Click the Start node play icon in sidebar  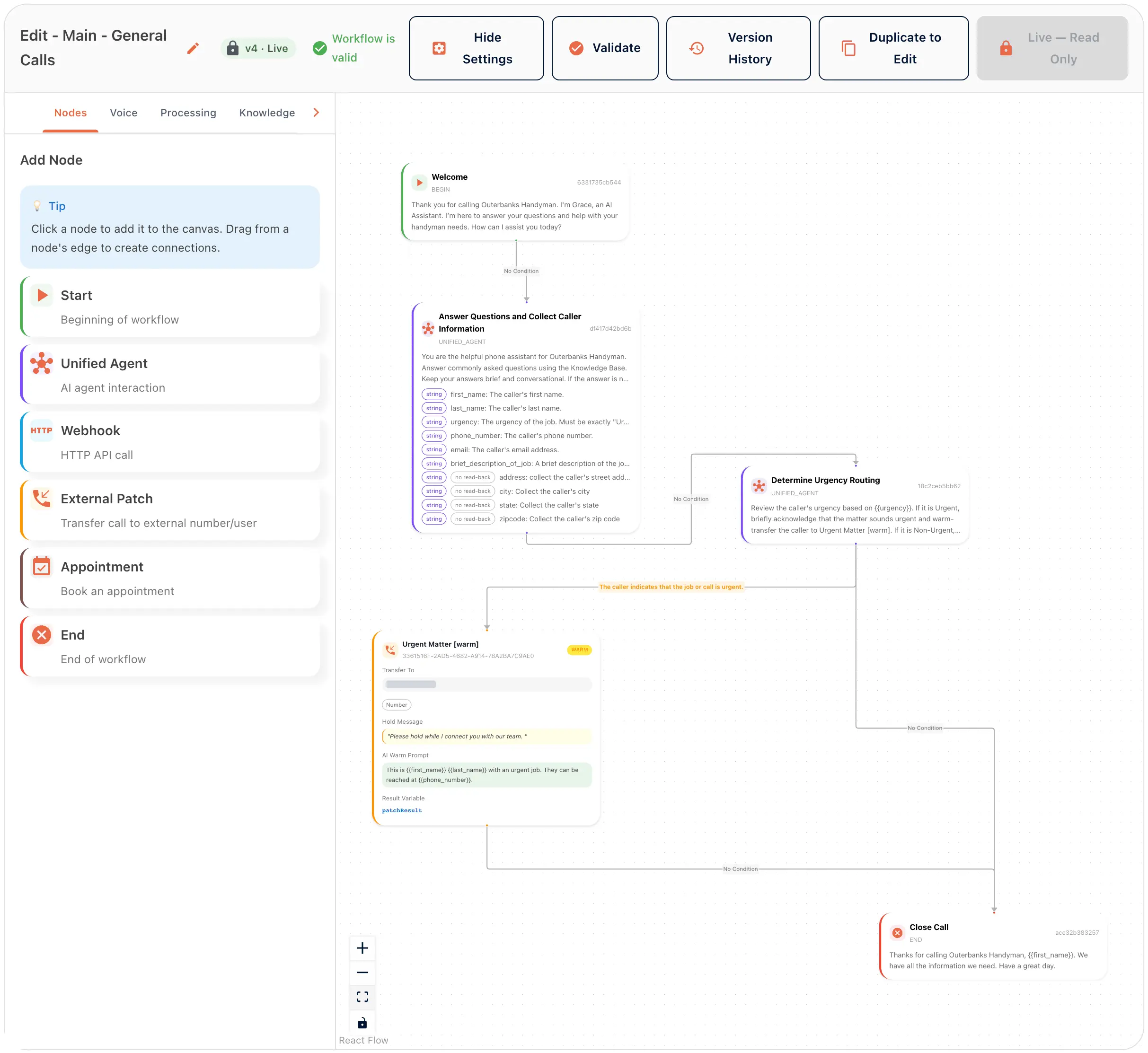[x=42, y=295]
